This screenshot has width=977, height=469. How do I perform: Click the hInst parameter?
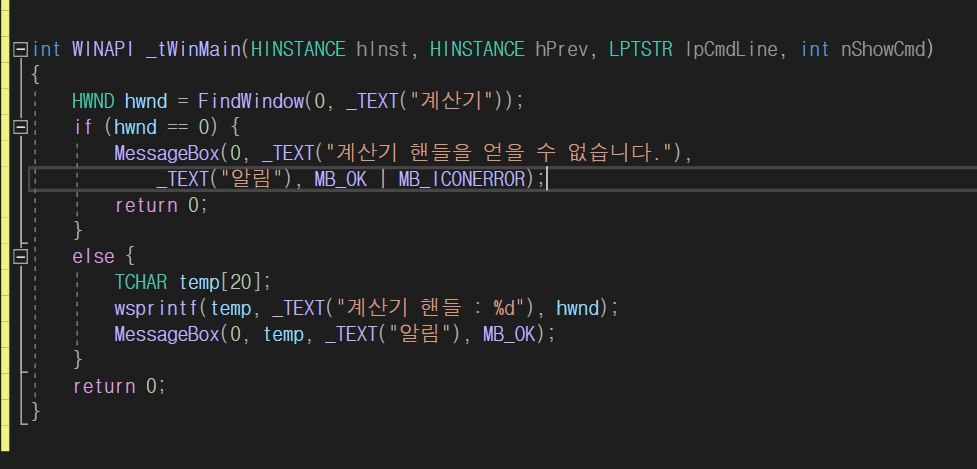[383, 49]
